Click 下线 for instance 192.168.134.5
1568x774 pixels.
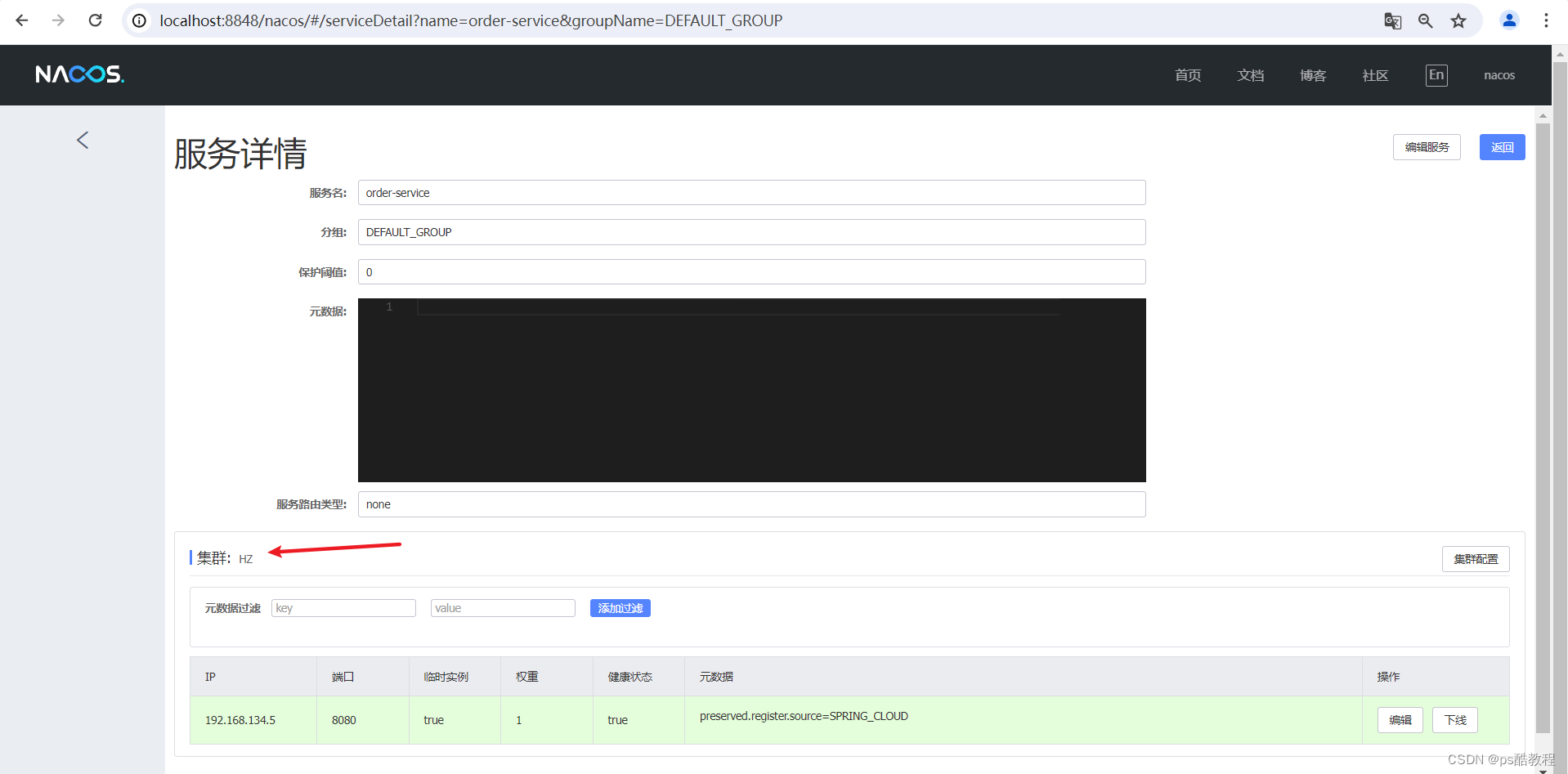(x=1455, y=720)
